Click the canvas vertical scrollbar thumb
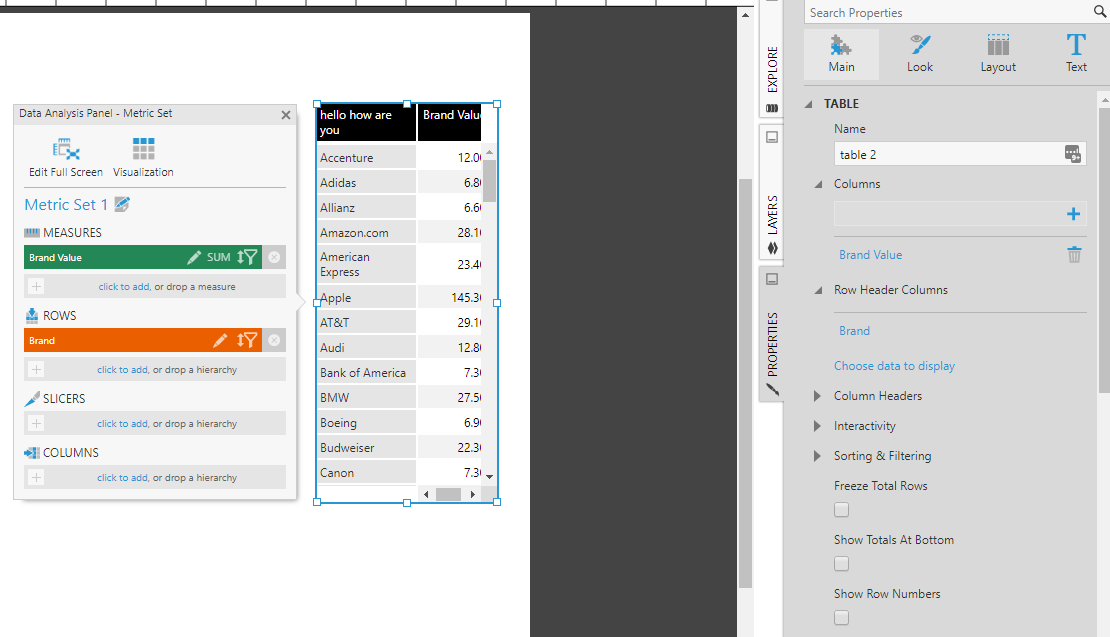Image resolution: width=1110 pixels, height=637 pixels. 745,383
